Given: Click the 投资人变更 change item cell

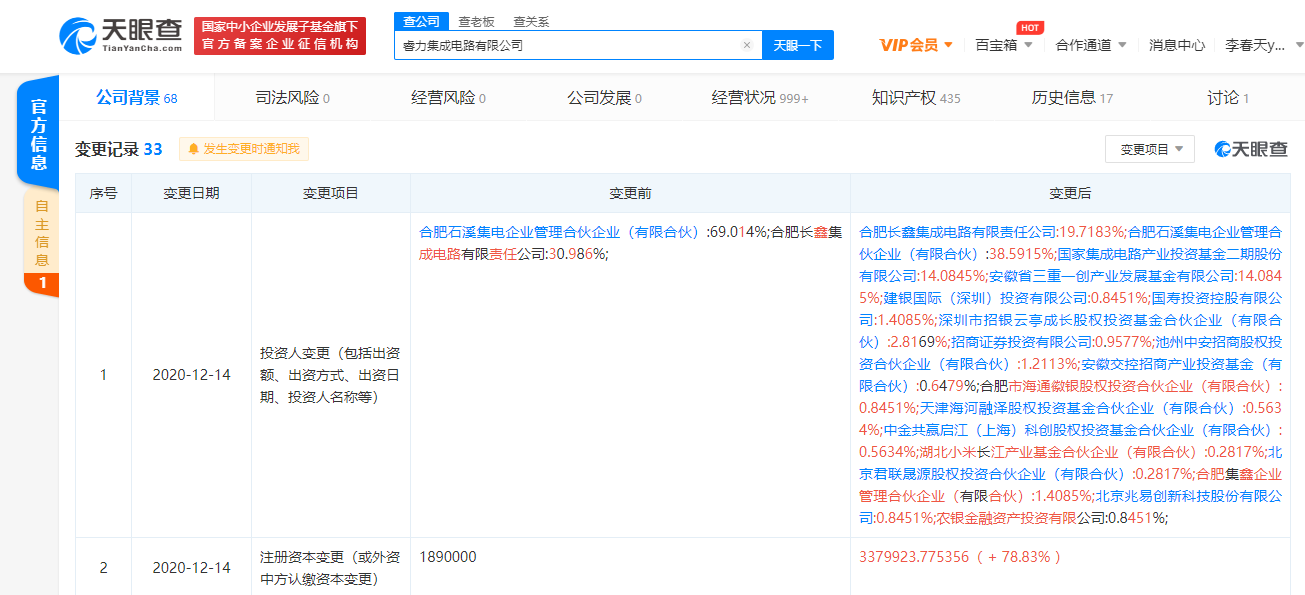Looking at the screenshot, I should tap(331, 375).
